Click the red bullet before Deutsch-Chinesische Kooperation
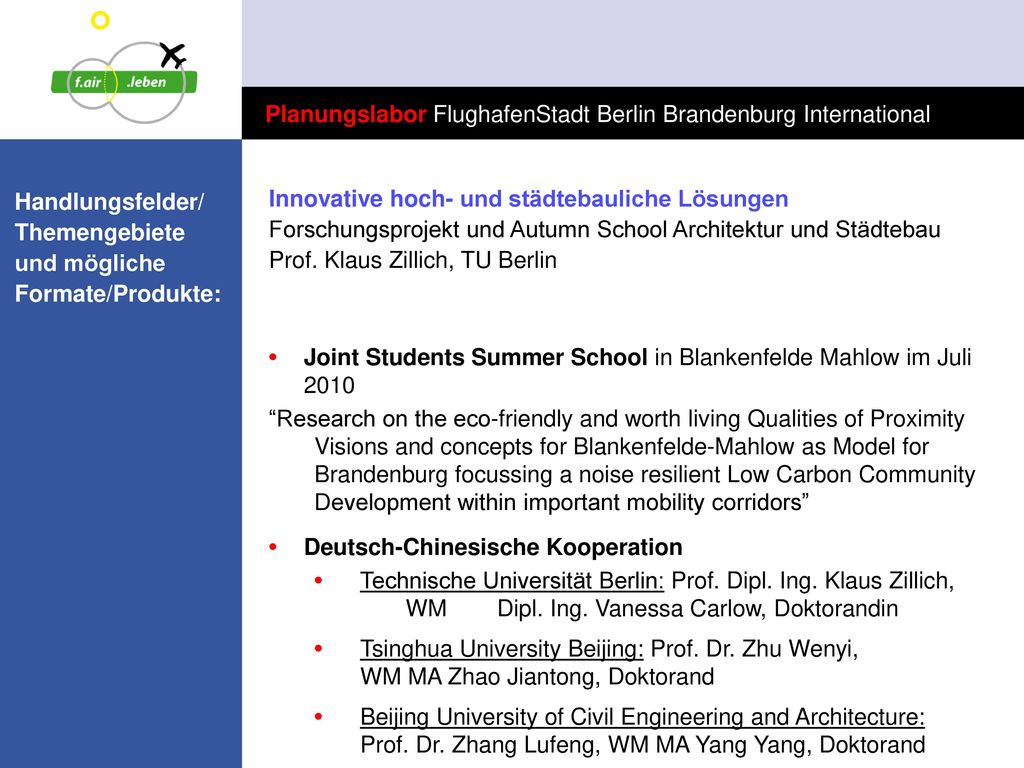1024x768 pixels. pyautogui.click(x=273, y=547)
